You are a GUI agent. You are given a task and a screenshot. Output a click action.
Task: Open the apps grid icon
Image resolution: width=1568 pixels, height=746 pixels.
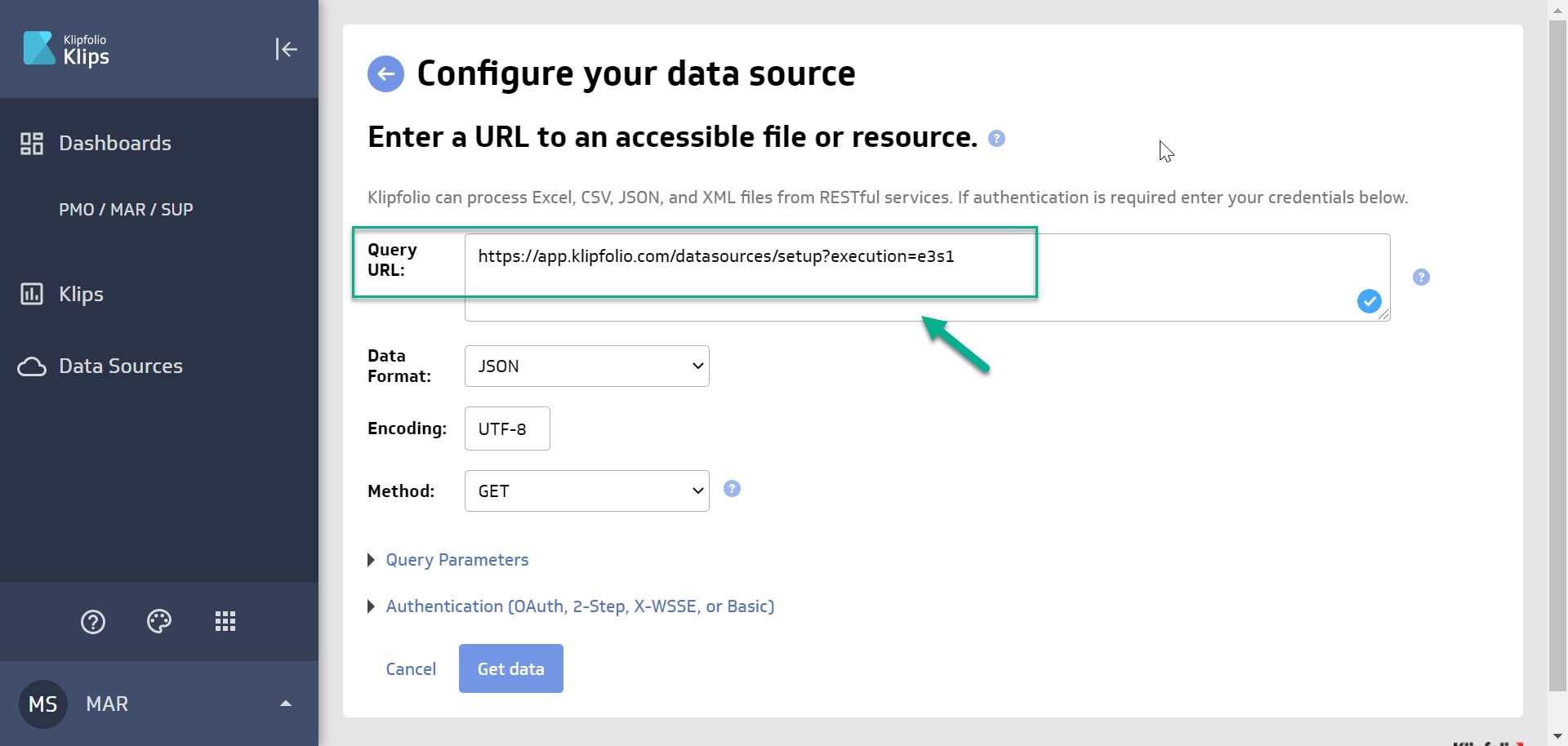pyautogui.click(x=225, y=622)
